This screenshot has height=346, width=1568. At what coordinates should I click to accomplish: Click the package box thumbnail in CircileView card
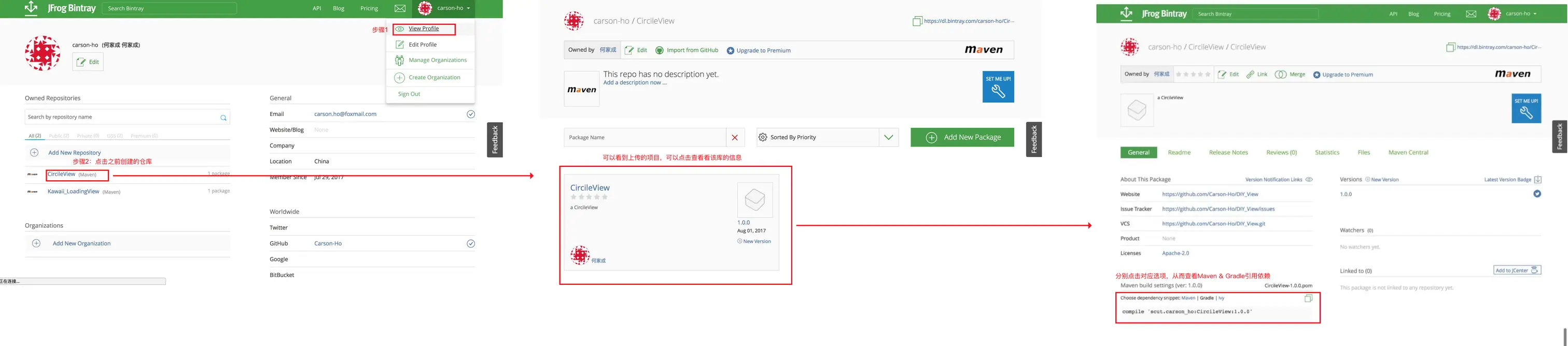click(755, 200)
